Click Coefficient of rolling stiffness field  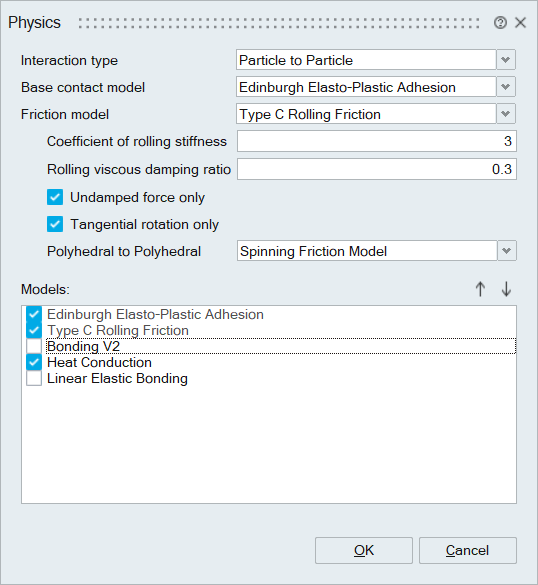tap(377, 141)
